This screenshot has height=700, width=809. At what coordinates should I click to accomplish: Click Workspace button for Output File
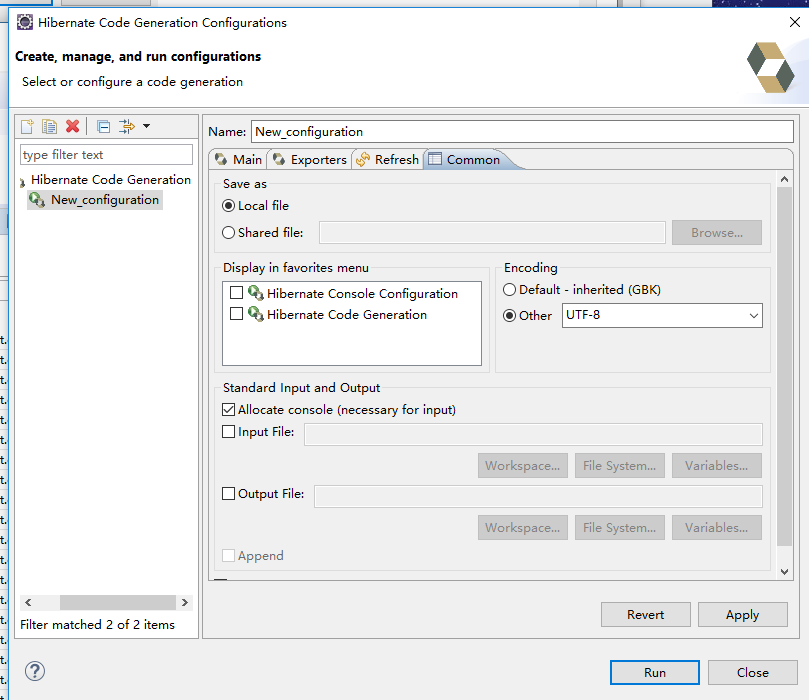[523, 527]
